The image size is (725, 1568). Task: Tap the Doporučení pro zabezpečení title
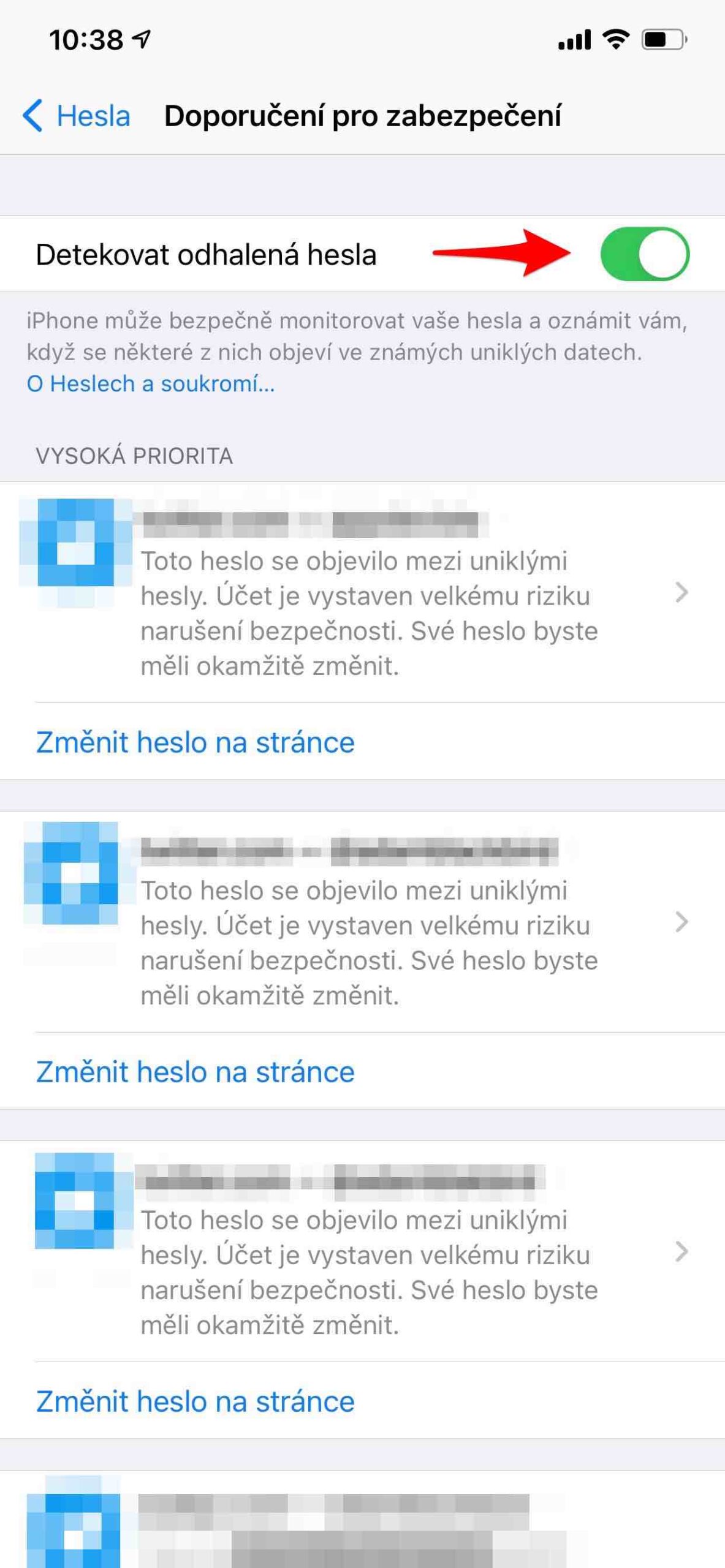pos(364,115)
